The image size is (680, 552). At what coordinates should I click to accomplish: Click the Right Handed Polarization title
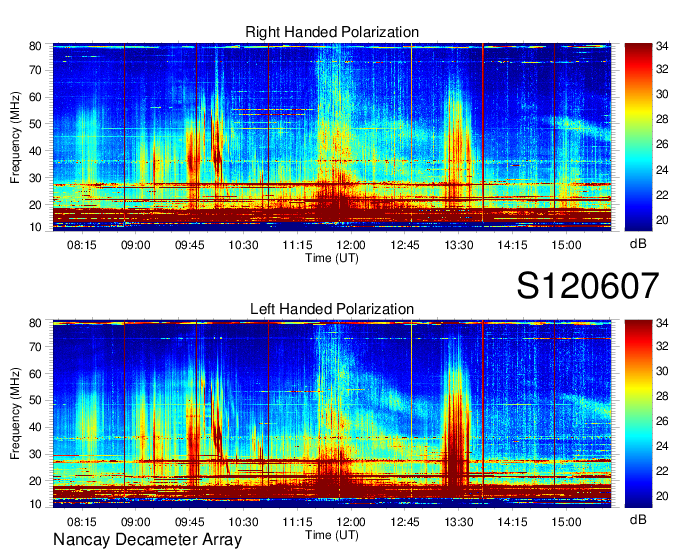click(x=332, y=32)
